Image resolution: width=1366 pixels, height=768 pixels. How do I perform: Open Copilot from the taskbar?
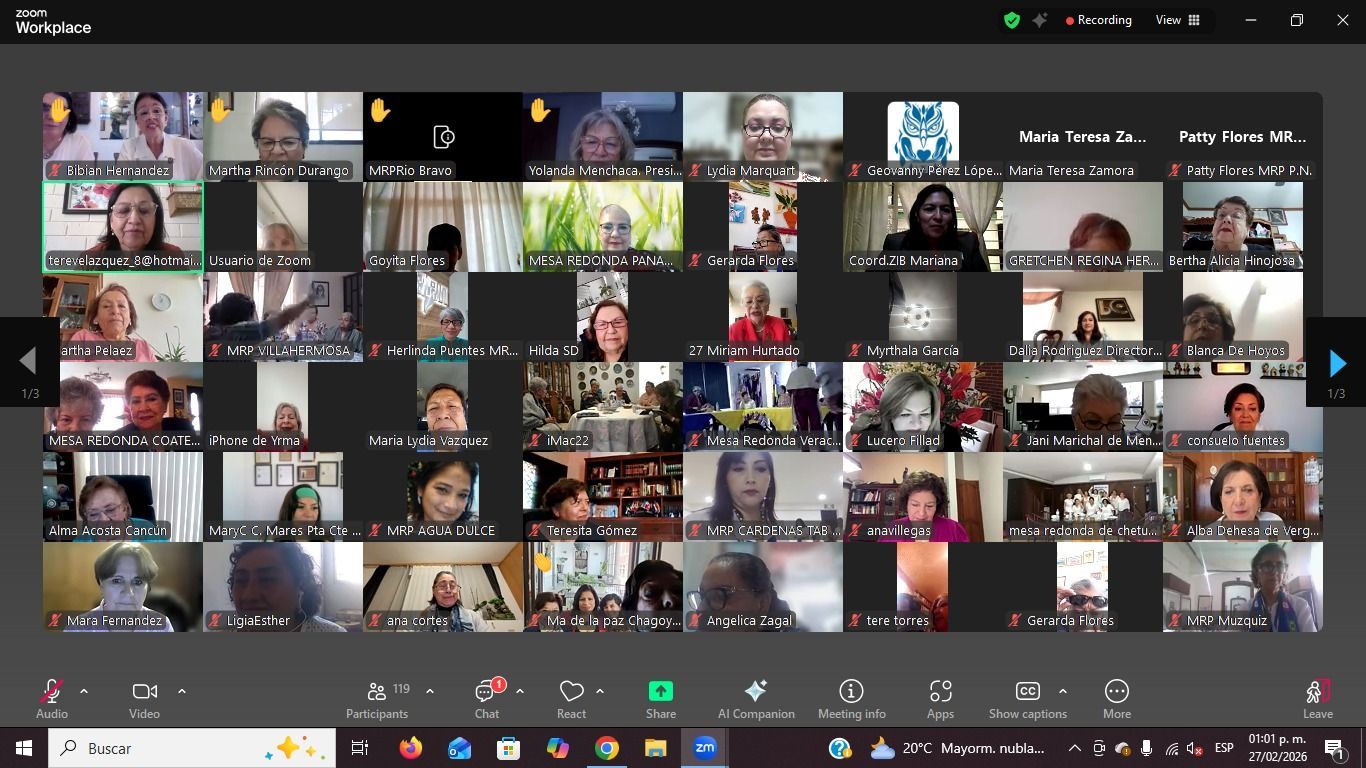[x=557, y=748]
